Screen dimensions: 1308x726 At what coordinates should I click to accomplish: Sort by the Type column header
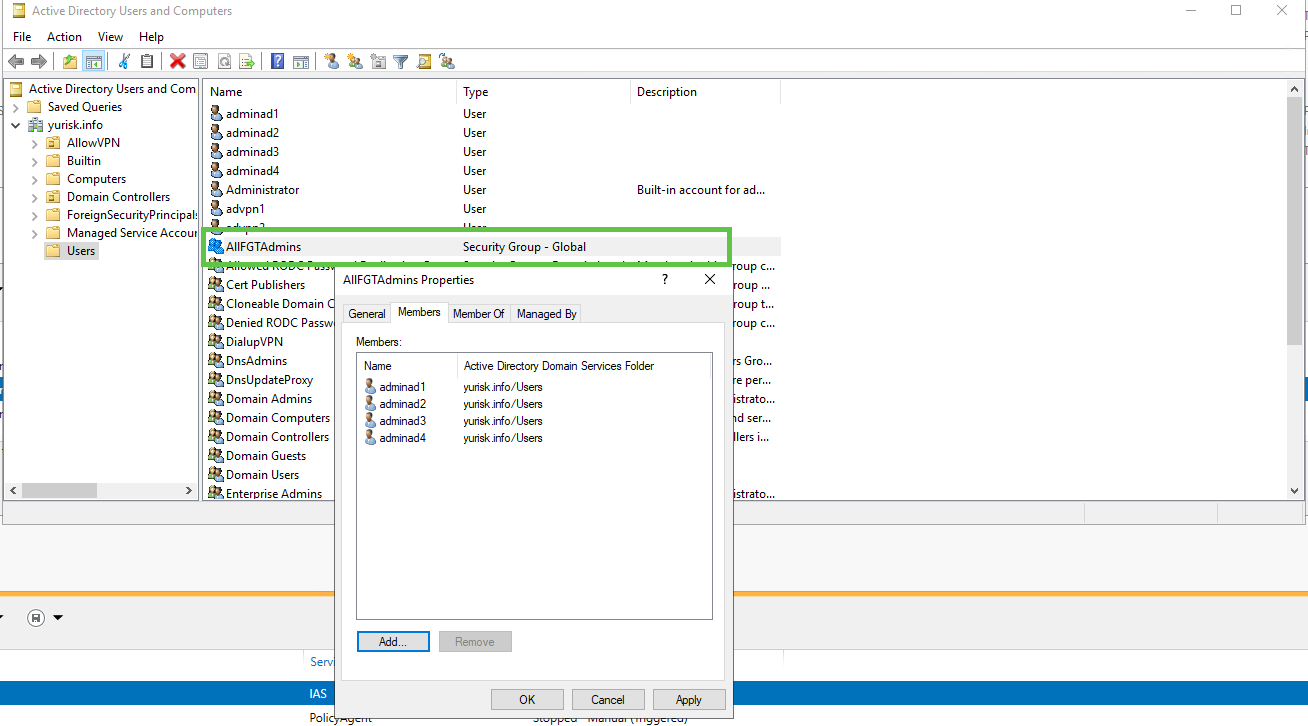[x=544, y=92]
